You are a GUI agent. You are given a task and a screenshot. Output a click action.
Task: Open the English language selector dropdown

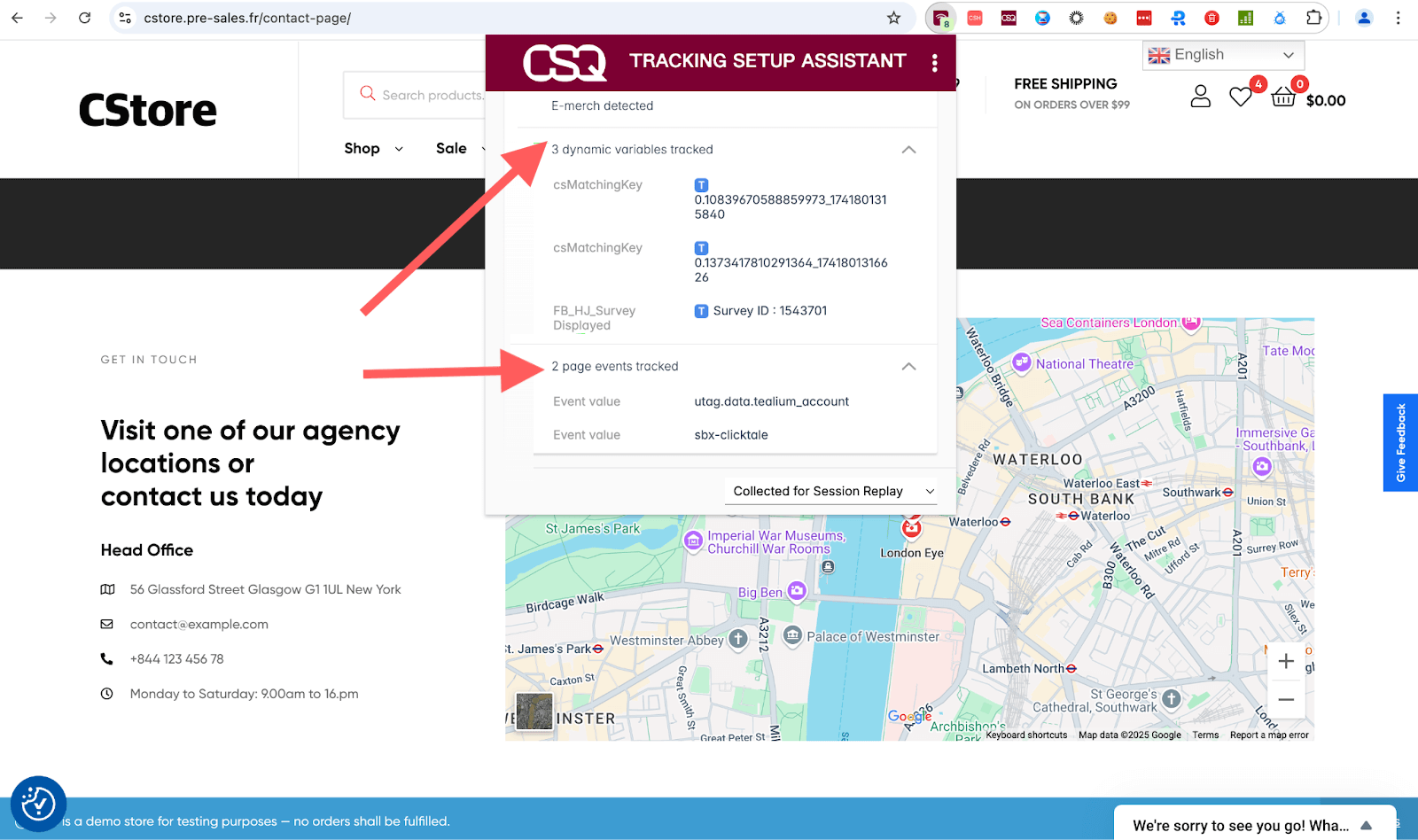tap(1223, 54)
